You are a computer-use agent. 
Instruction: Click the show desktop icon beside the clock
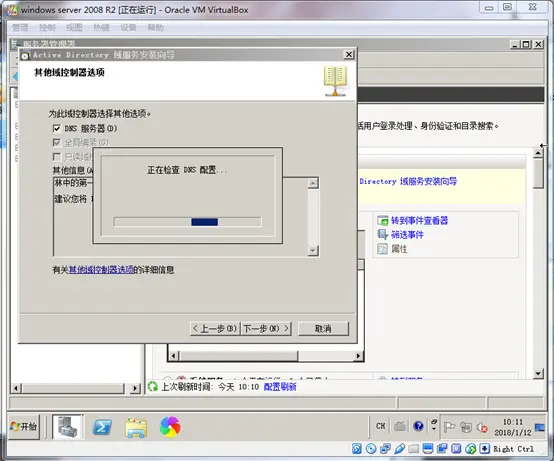point(540,427)
